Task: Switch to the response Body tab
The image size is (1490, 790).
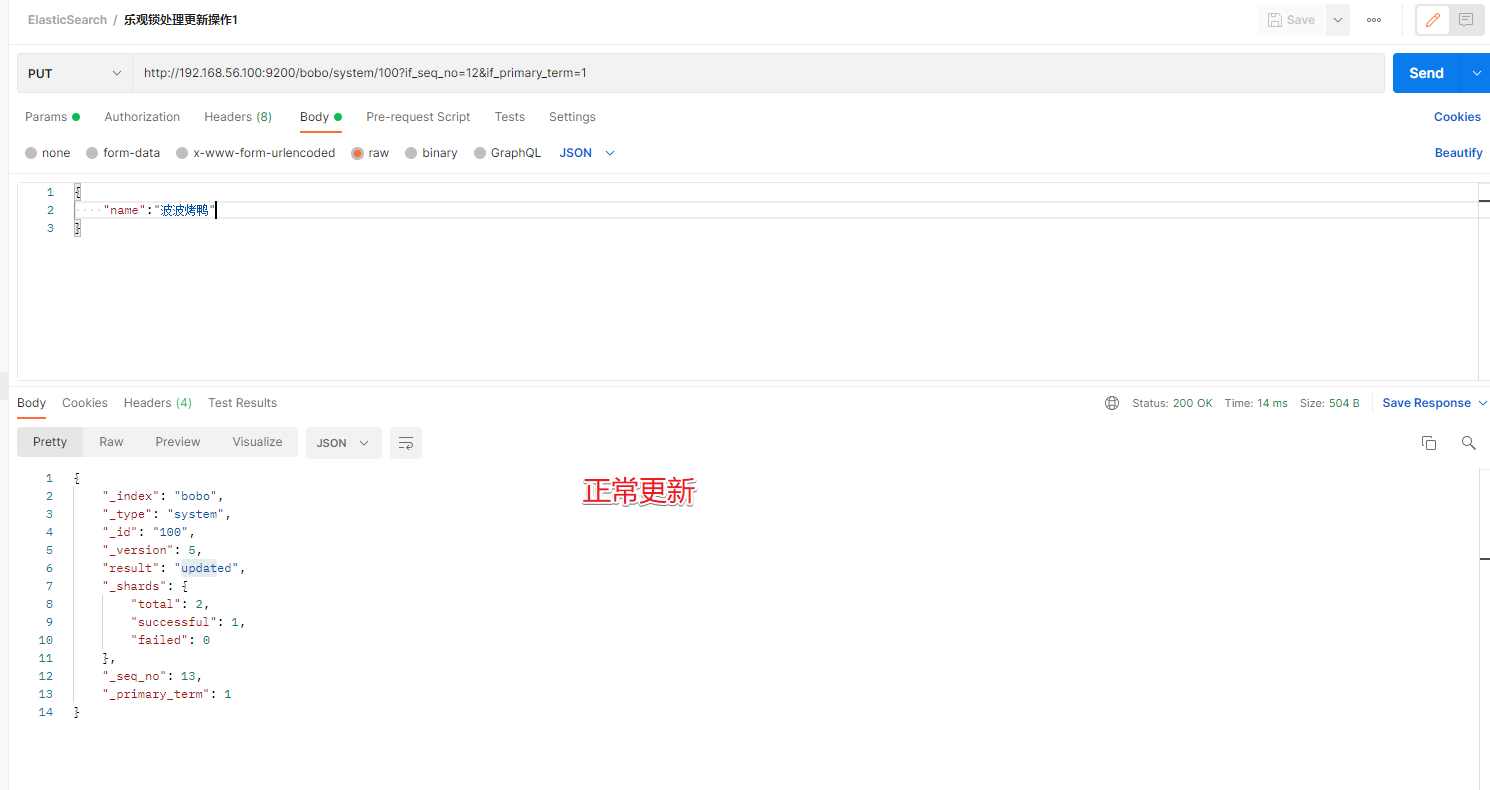Action: tap(32, 403)
